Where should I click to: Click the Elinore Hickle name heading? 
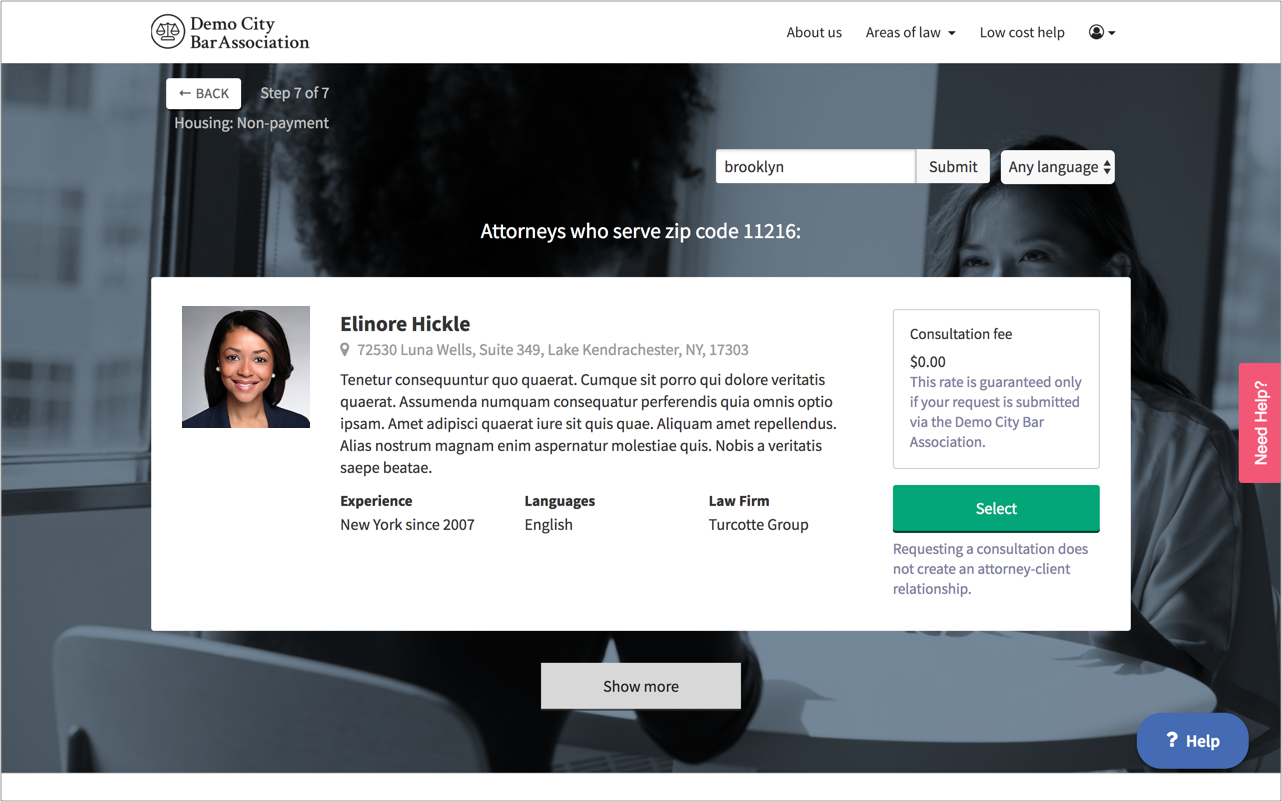point(405,324)
